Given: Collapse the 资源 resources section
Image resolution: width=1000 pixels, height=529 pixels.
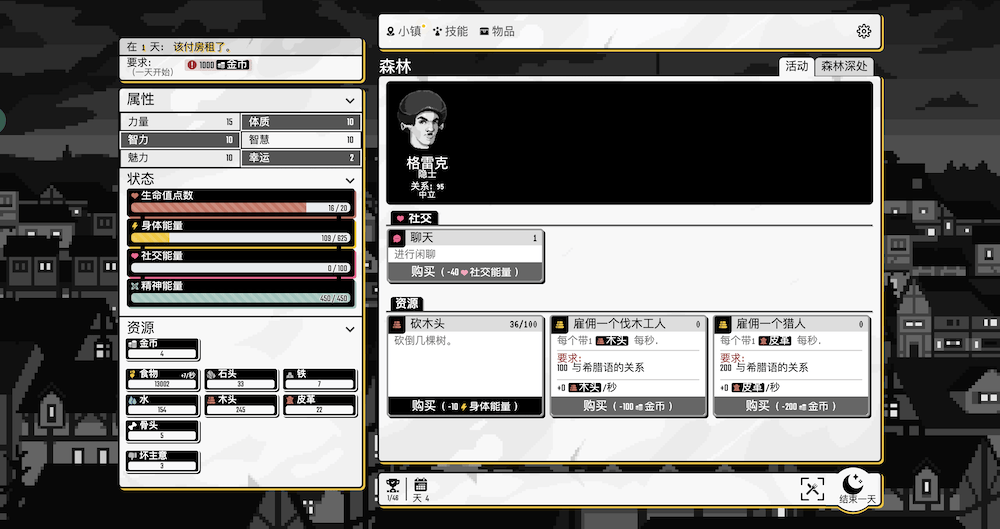Looking at the screenshot, I should click(x=350, y=328).
